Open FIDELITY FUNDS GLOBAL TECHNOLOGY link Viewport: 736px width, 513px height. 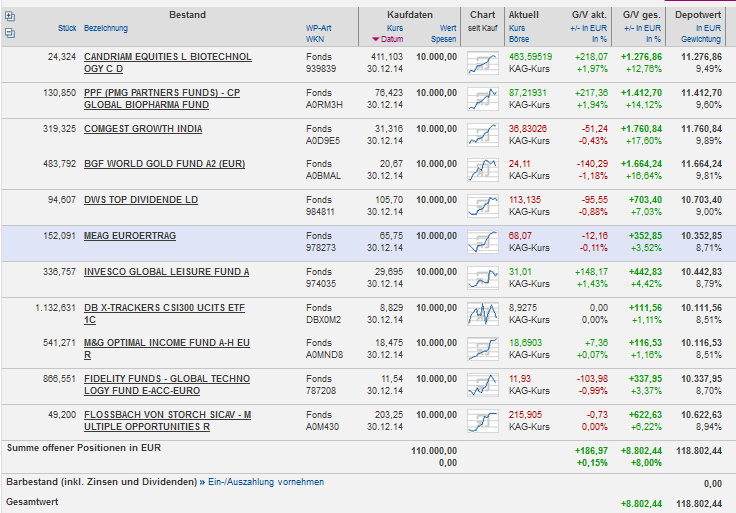(167, 385)
